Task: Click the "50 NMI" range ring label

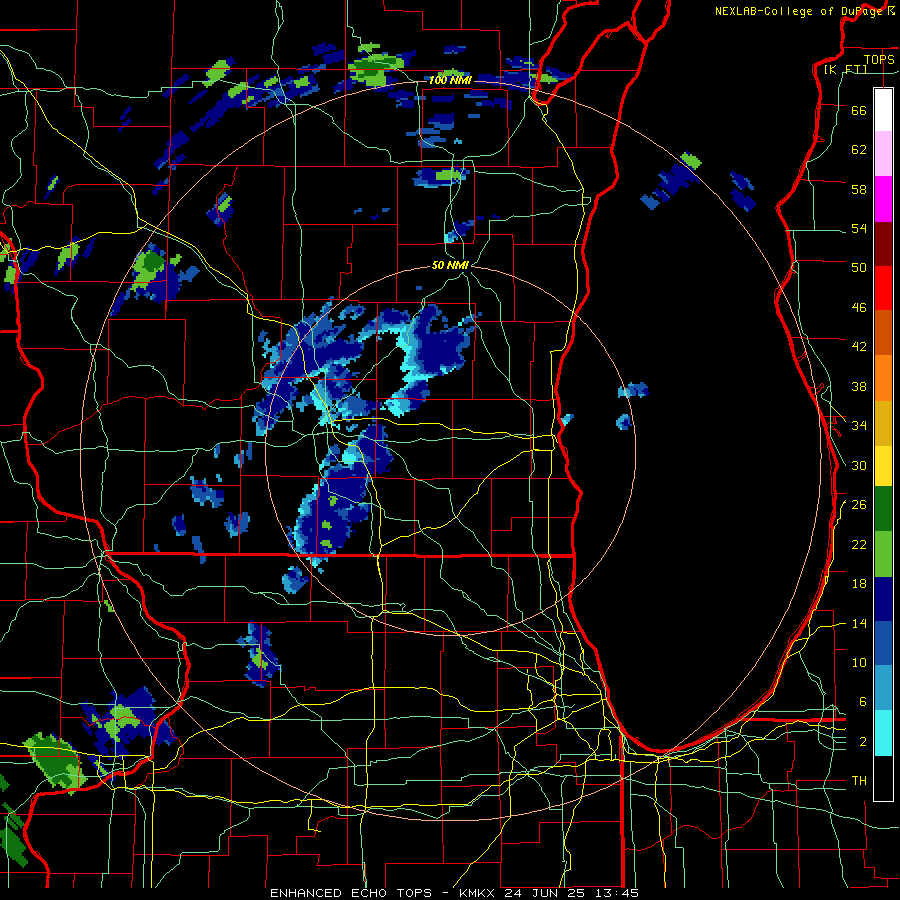Action: pyautogui.click(x=451, y=265)
